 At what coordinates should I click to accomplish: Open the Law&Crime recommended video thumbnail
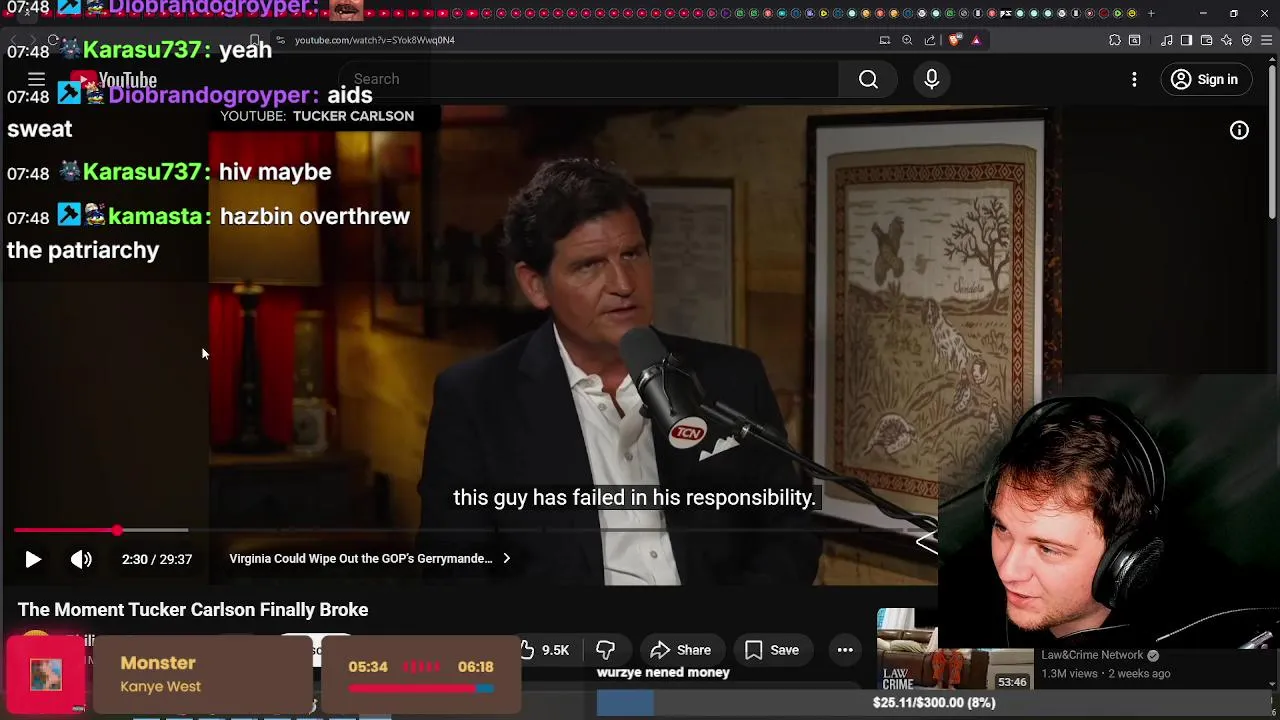coord(954,650)
